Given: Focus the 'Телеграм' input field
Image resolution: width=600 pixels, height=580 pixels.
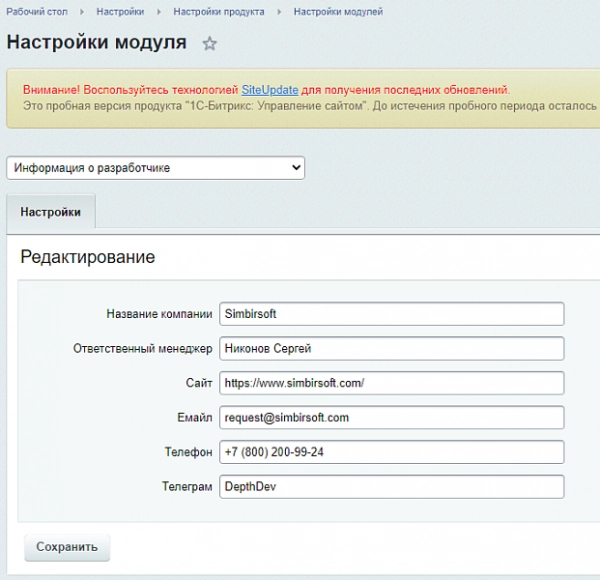Looking at the screenshot, I should [391, 486].
